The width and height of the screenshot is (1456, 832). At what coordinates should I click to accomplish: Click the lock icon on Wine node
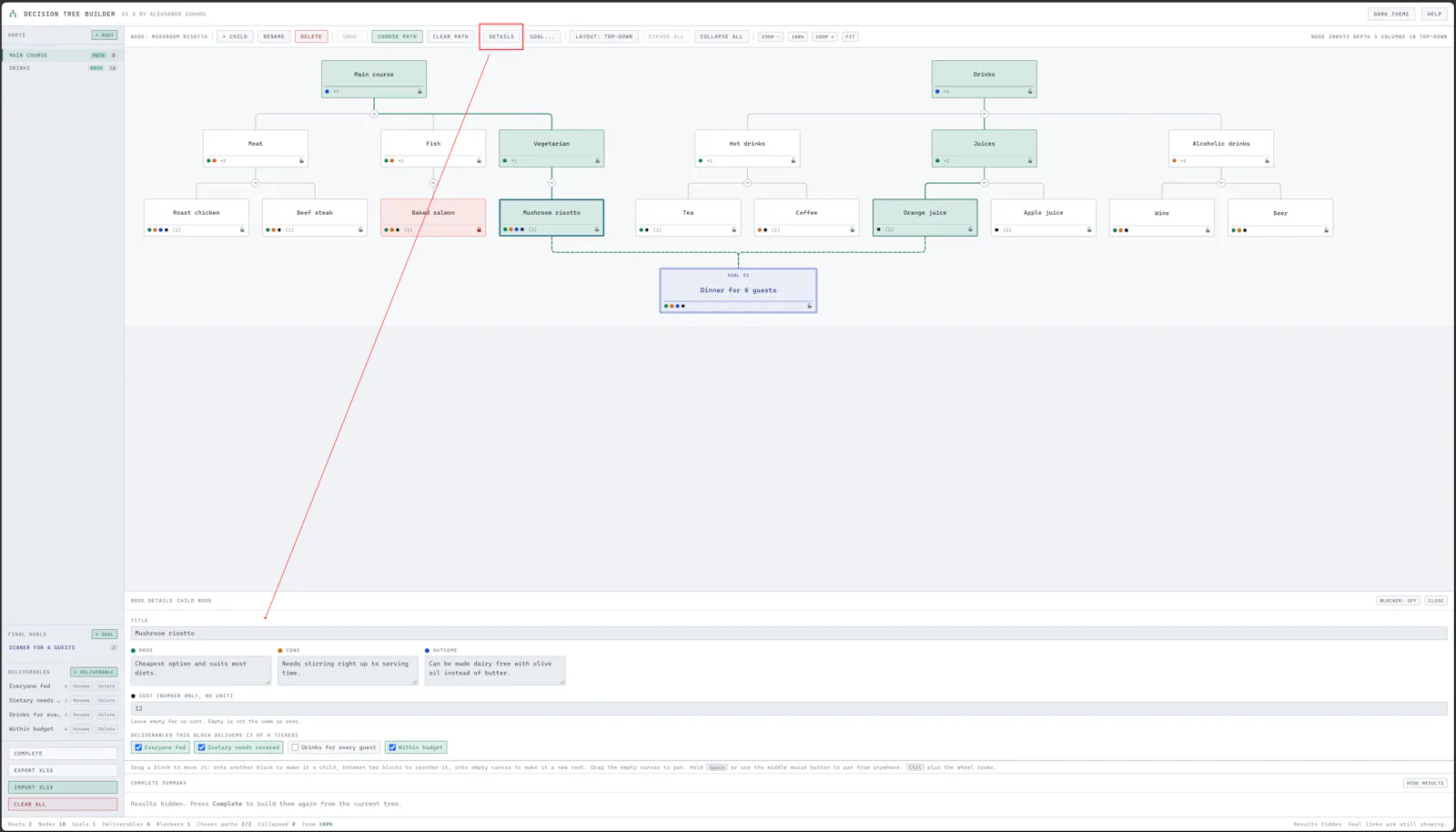pos(1208,229)
